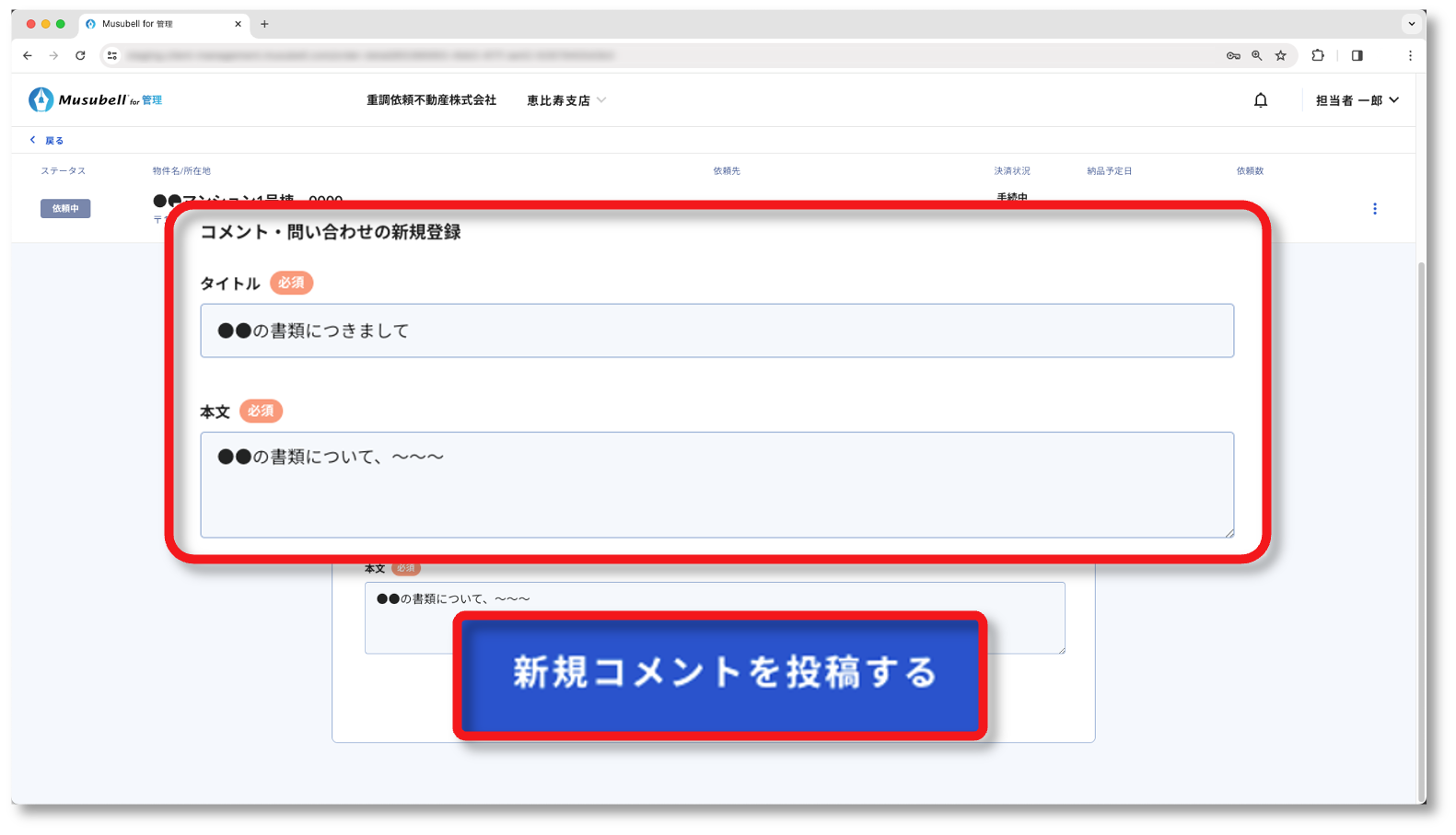
Task: Toggle the browser side panel icon
Action: pos(1357,56)
